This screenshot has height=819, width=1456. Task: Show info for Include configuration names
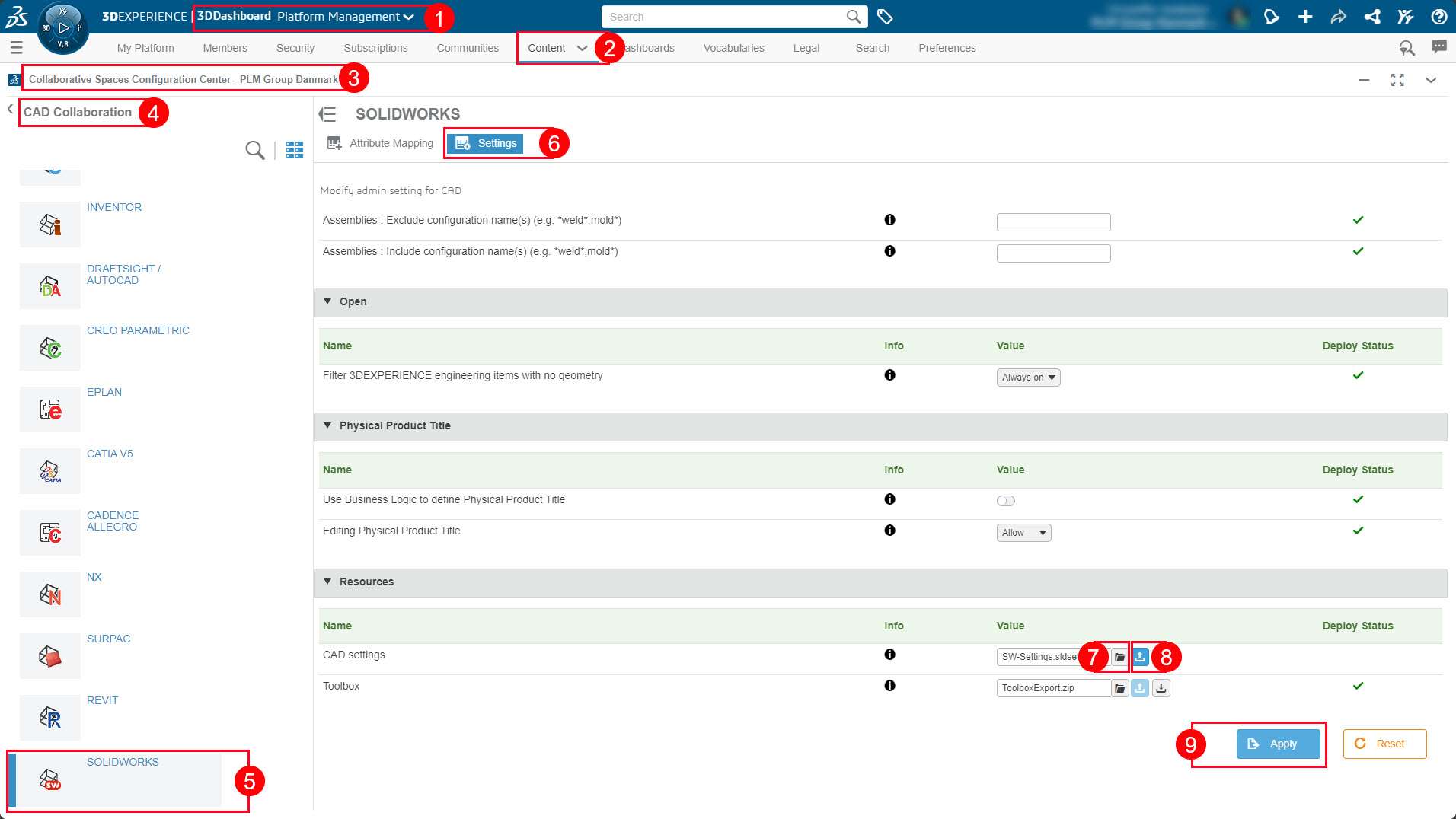click(889, 251)
